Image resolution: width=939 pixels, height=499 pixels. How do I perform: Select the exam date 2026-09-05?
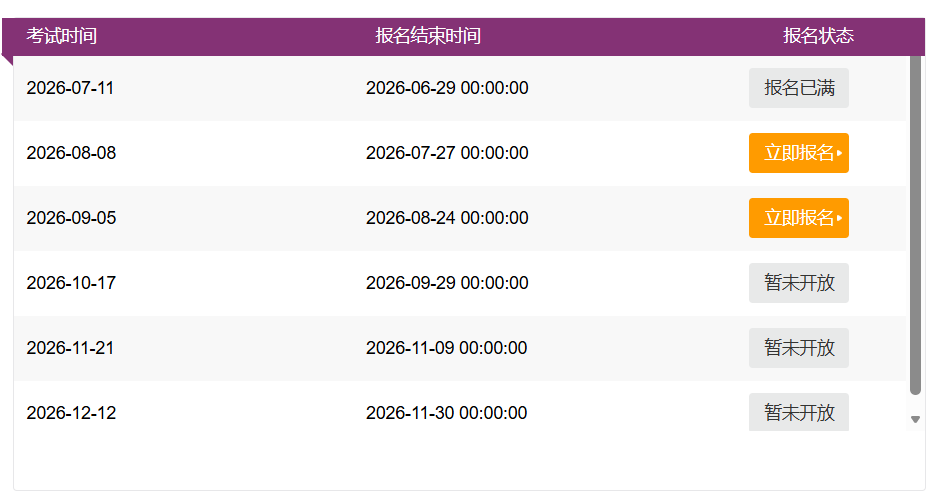click(71, 218)
